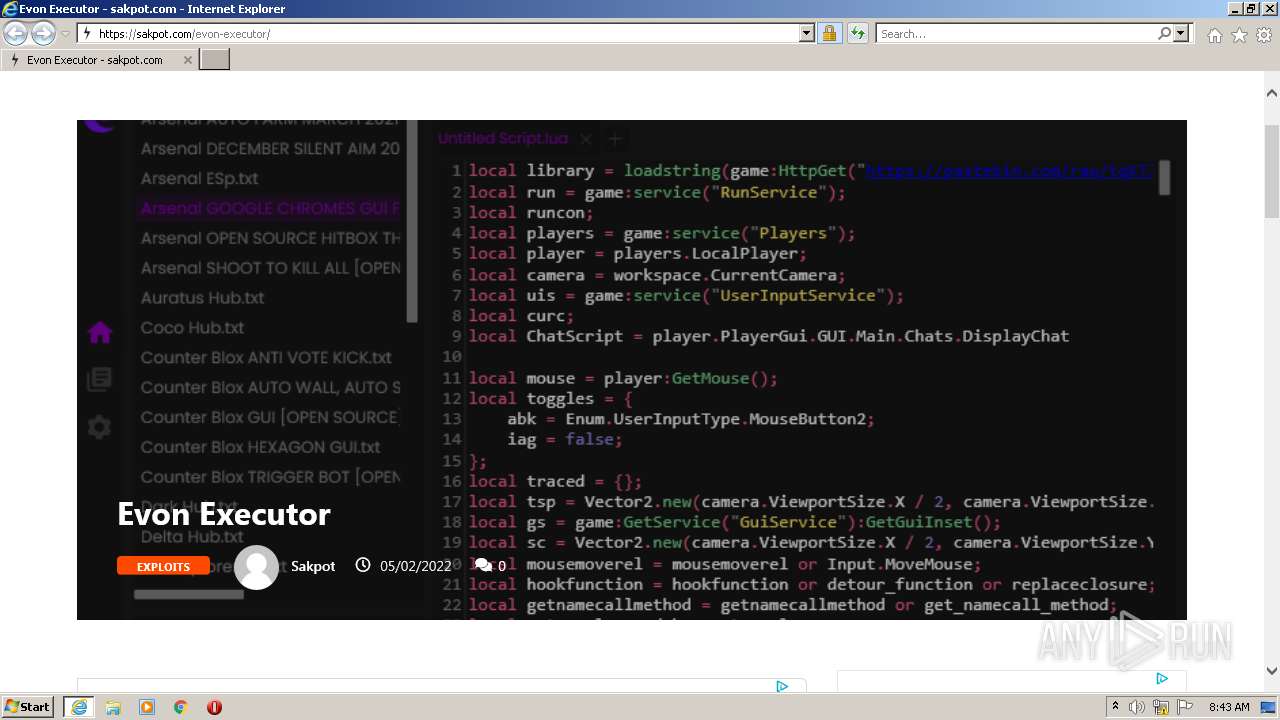Click the scrollbar down arrow

pyautogui.click(x=1272, y=672)
